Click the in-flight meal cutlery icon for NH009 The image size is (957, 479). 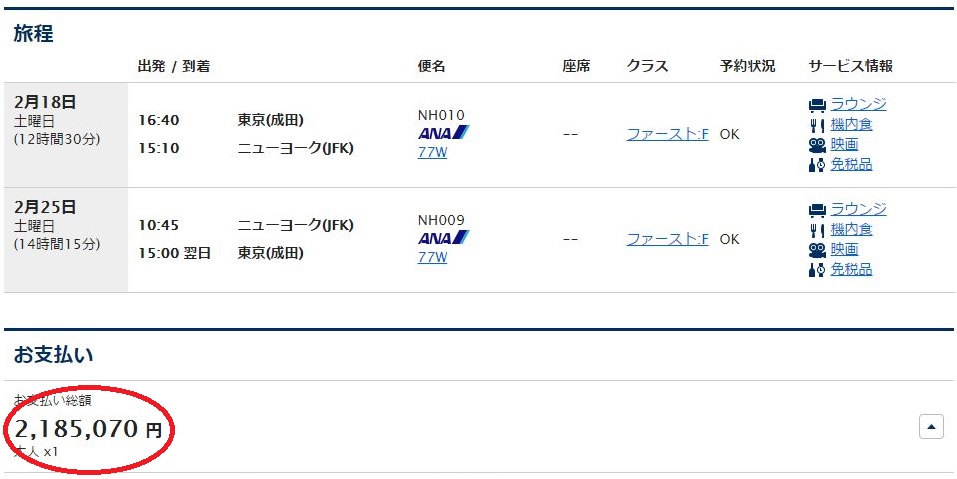point(817,231)
